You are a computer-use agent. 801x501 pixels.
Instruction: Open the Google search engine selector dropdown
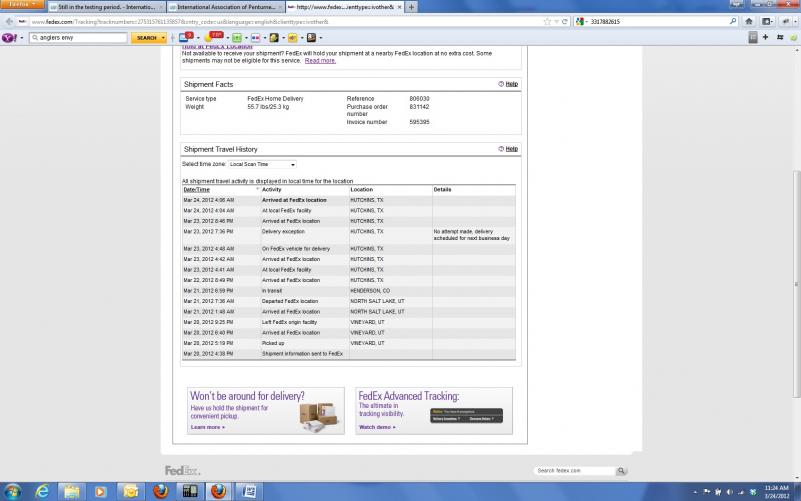coord(581,21)
